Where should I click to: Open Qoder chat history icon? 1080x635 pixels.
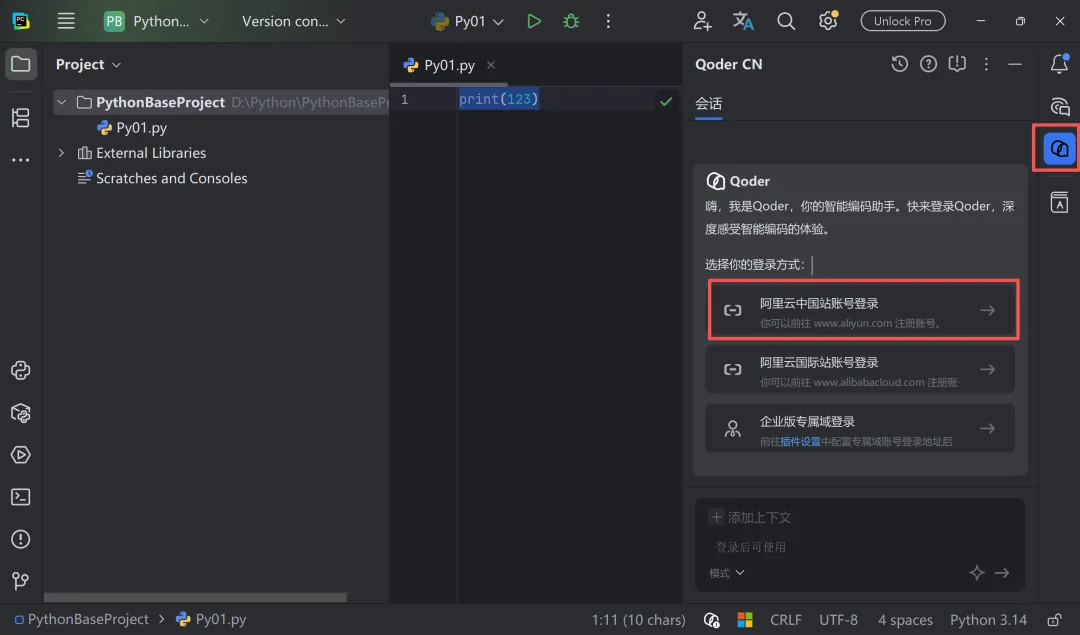pos(900,64)
